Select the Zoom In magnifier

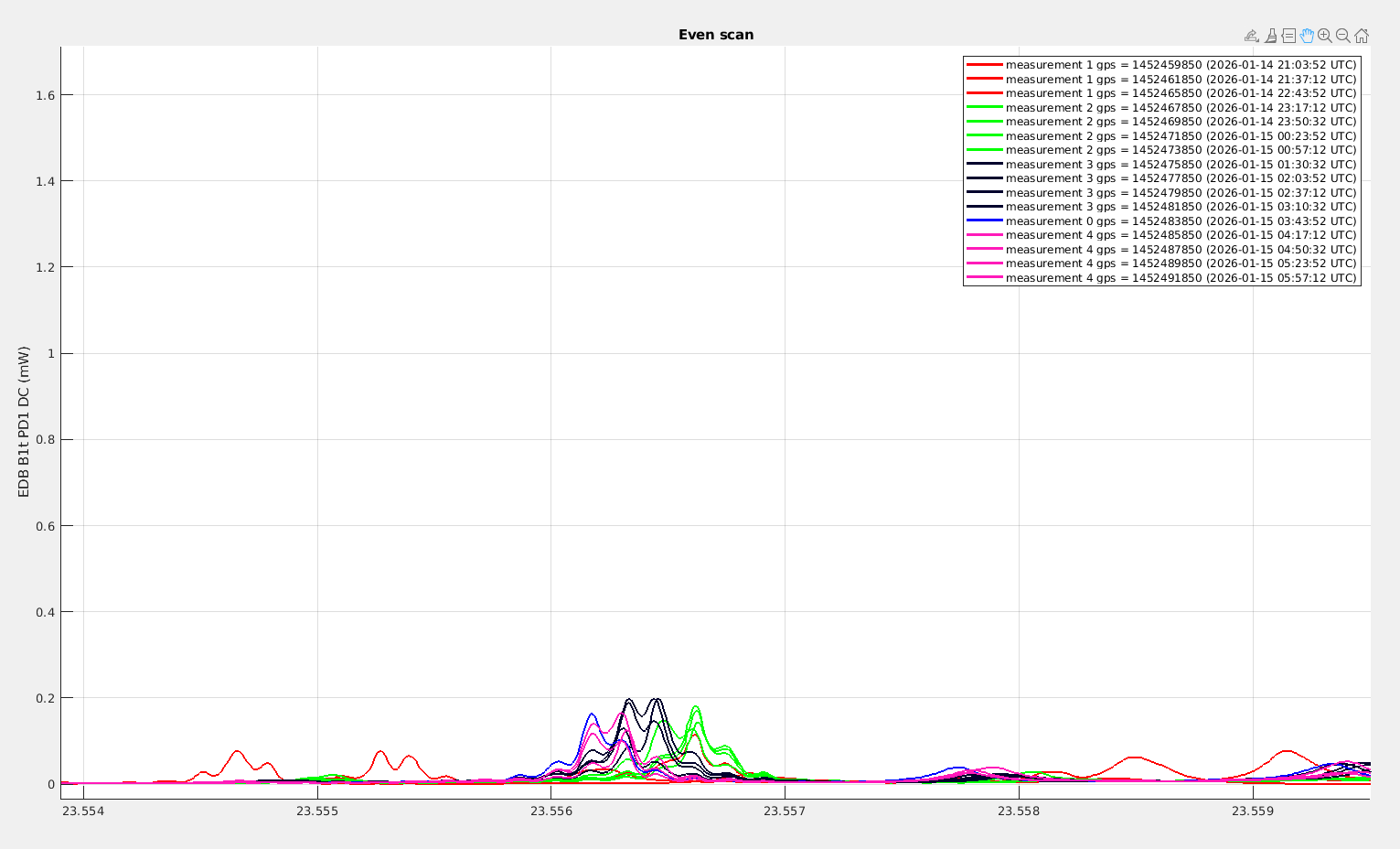point(1325,36)
